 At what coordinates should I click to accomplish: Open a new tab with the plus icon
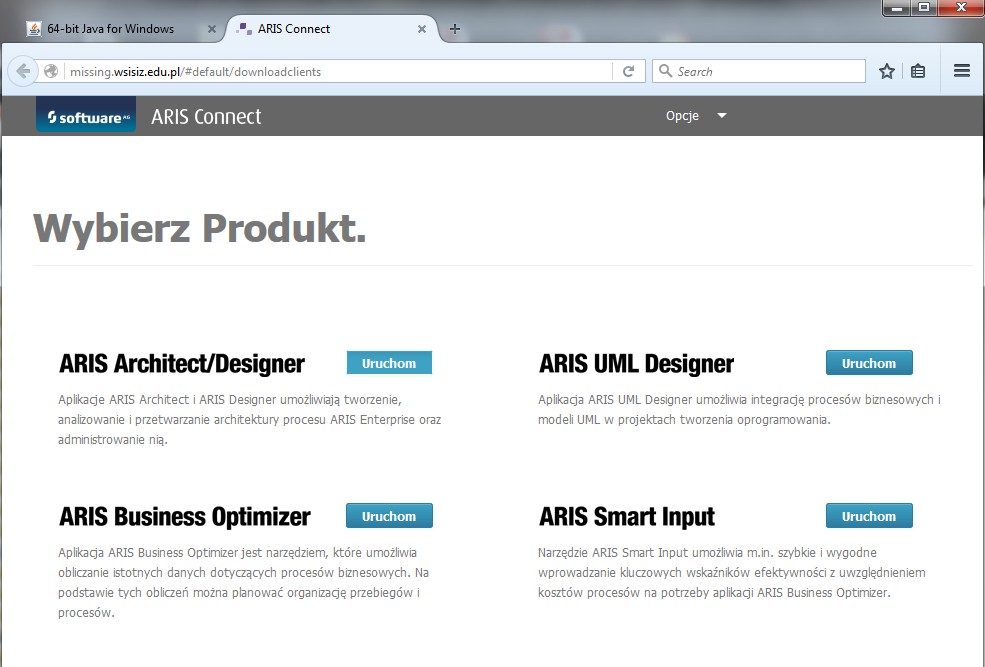(x=455, y=29)
